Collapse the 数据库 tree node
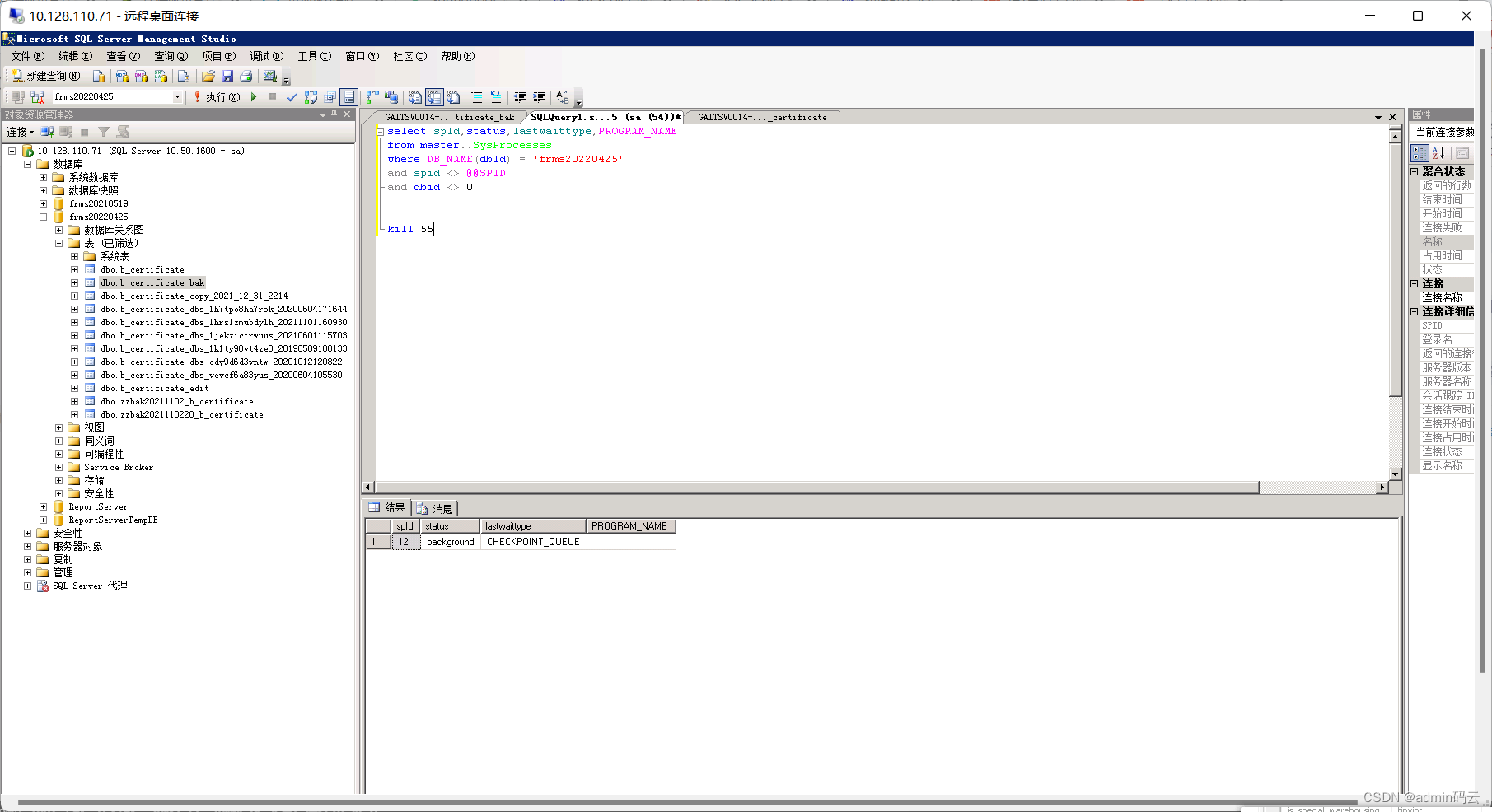Viewport: 1492px width, 812px height. [x=27, y=164]
